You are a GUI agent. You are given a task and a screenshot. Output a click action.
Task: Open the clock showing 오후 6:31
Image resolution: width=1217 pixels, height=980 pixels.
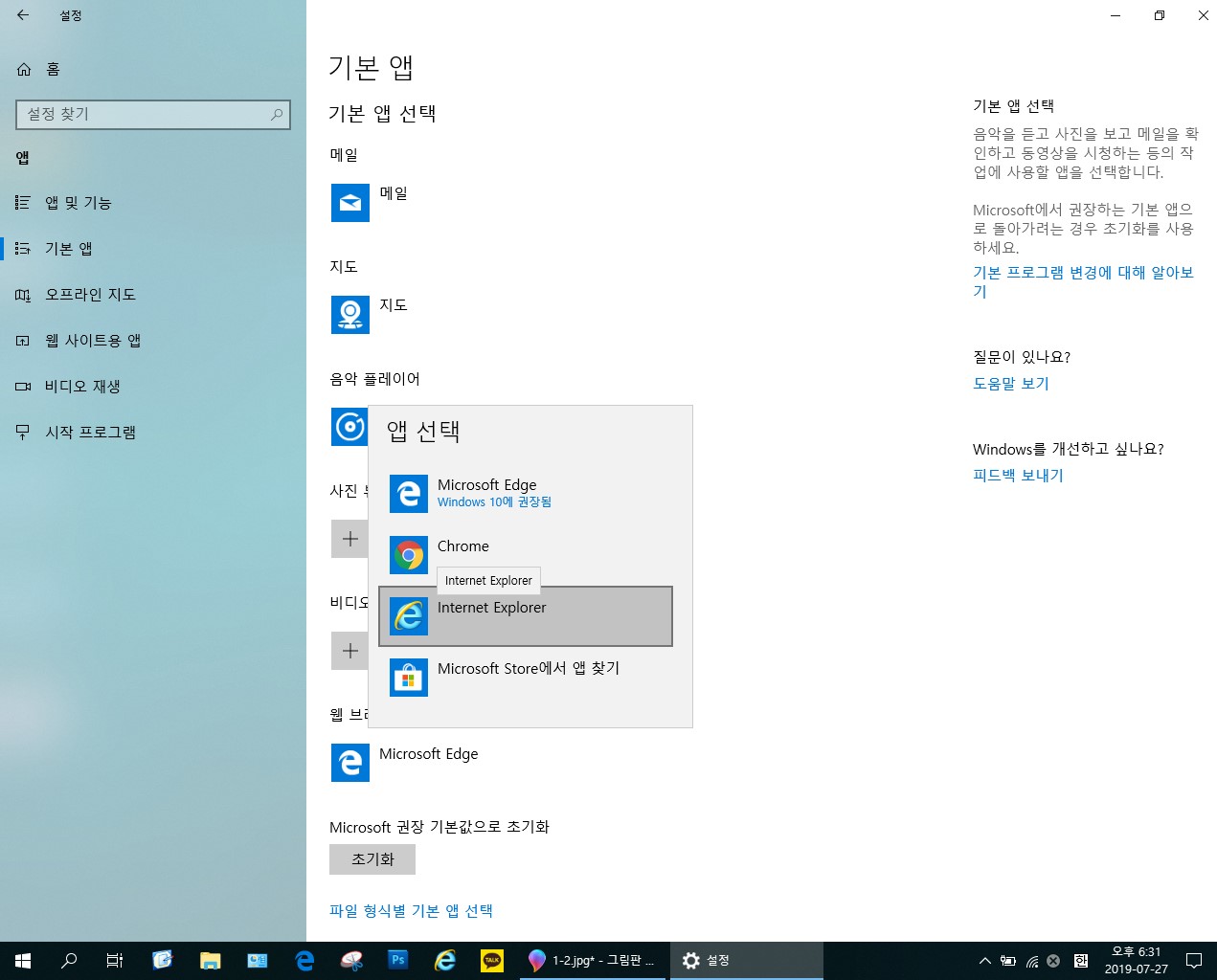click(x=1137, y=961)
